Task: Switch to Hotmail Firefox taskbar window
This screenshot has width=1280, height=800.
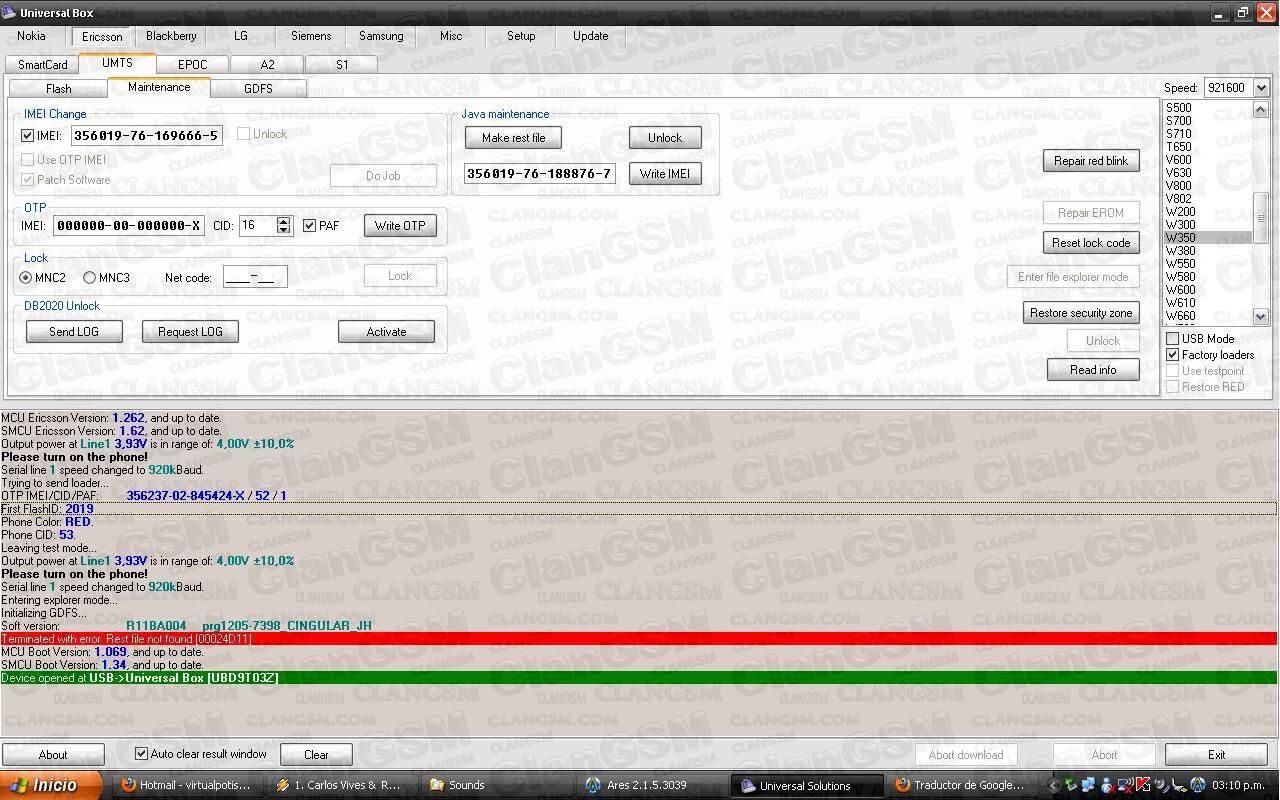Action: [x=186, y=785]
